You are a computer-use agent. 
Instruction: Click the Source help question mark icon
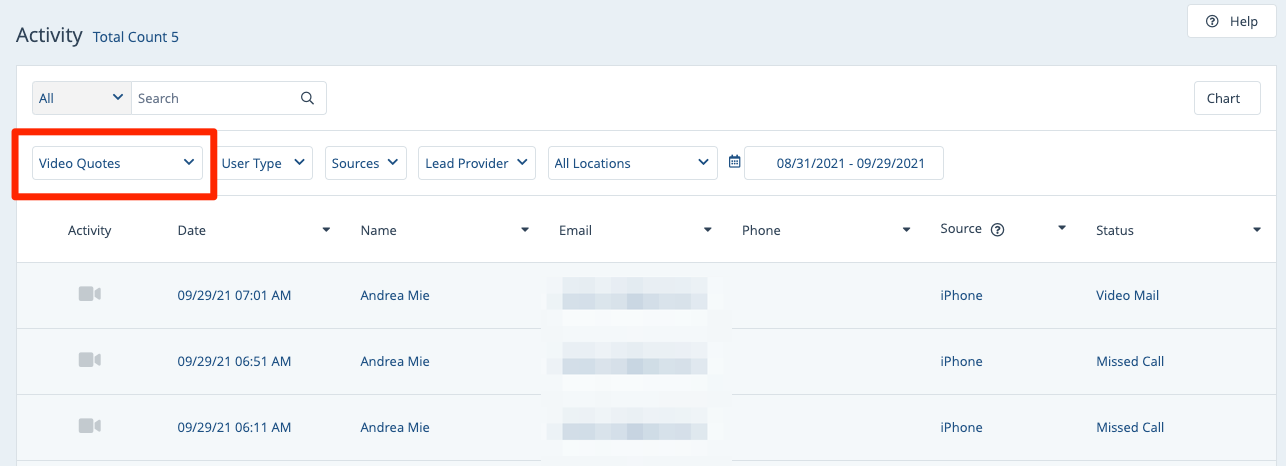click(997, 229)
